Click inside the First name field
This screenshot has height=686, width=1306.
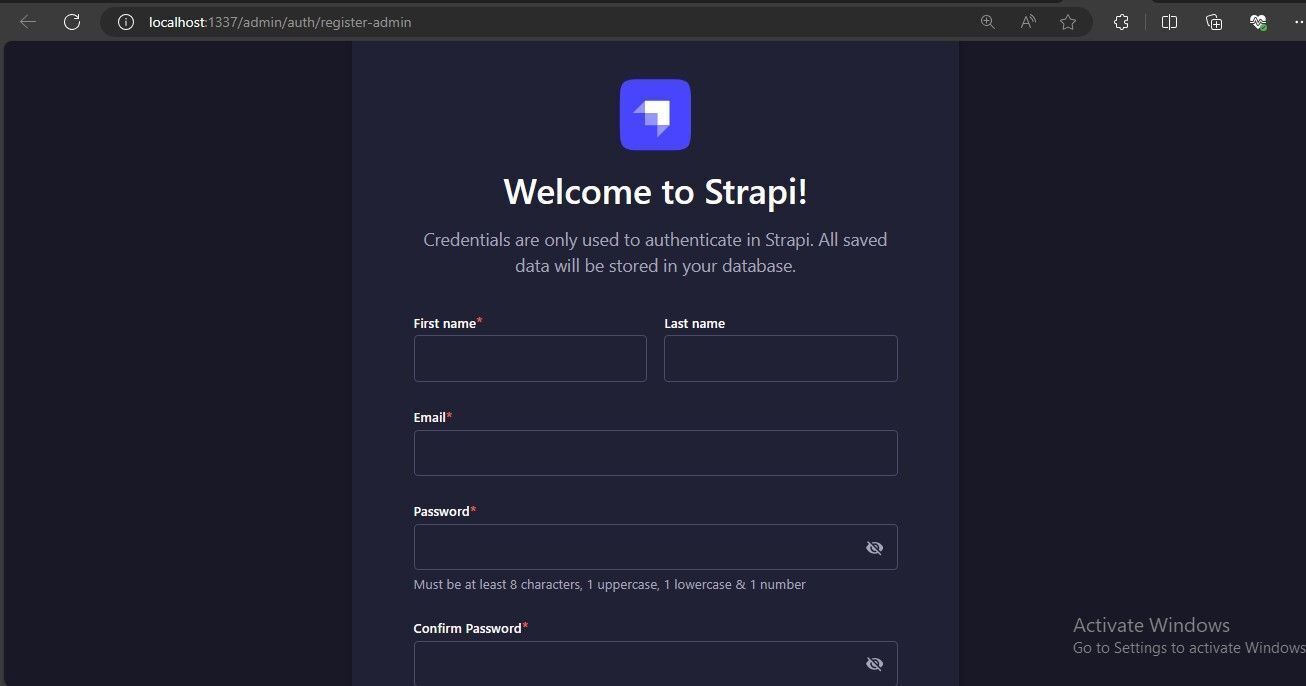point(529,358)
